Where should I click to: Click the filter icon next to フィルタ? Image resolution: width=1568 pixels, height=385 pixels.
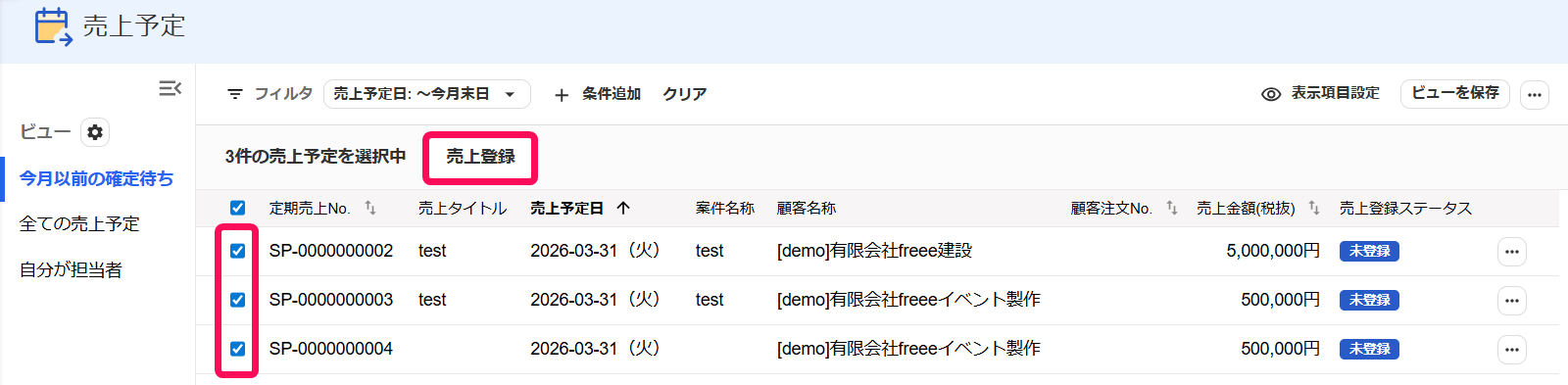pyautogui.click(x=235, y=94)
